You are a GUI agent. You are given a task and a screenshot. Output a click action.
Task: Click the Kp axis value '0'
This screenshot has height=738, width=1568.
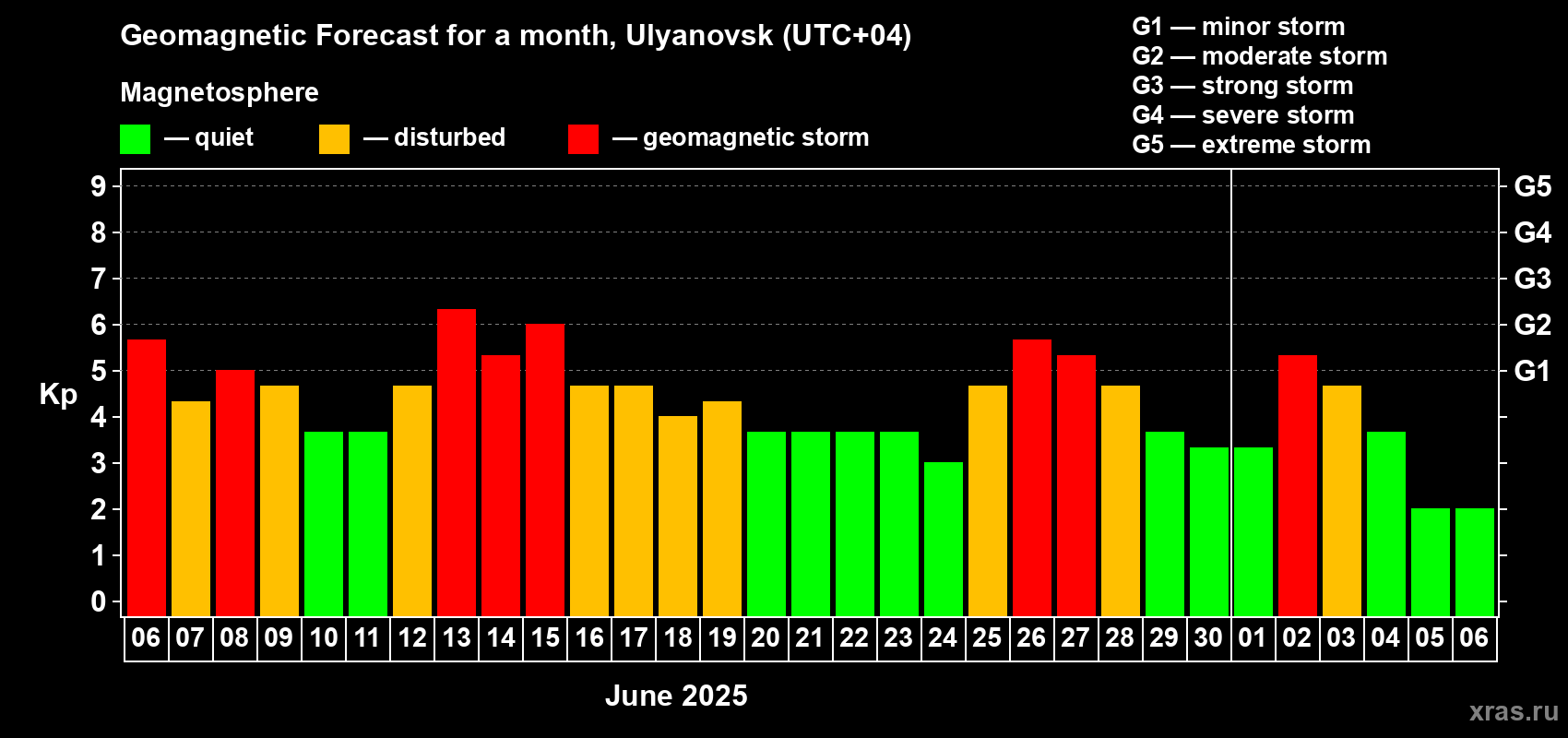click(99, 601)
